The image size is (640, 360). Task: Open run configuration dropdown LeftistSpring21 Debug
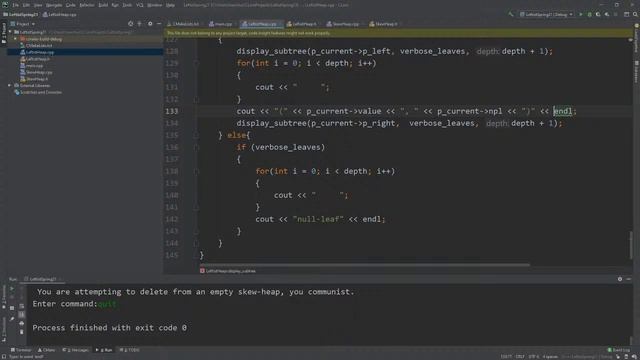click(x=546, y=14)
